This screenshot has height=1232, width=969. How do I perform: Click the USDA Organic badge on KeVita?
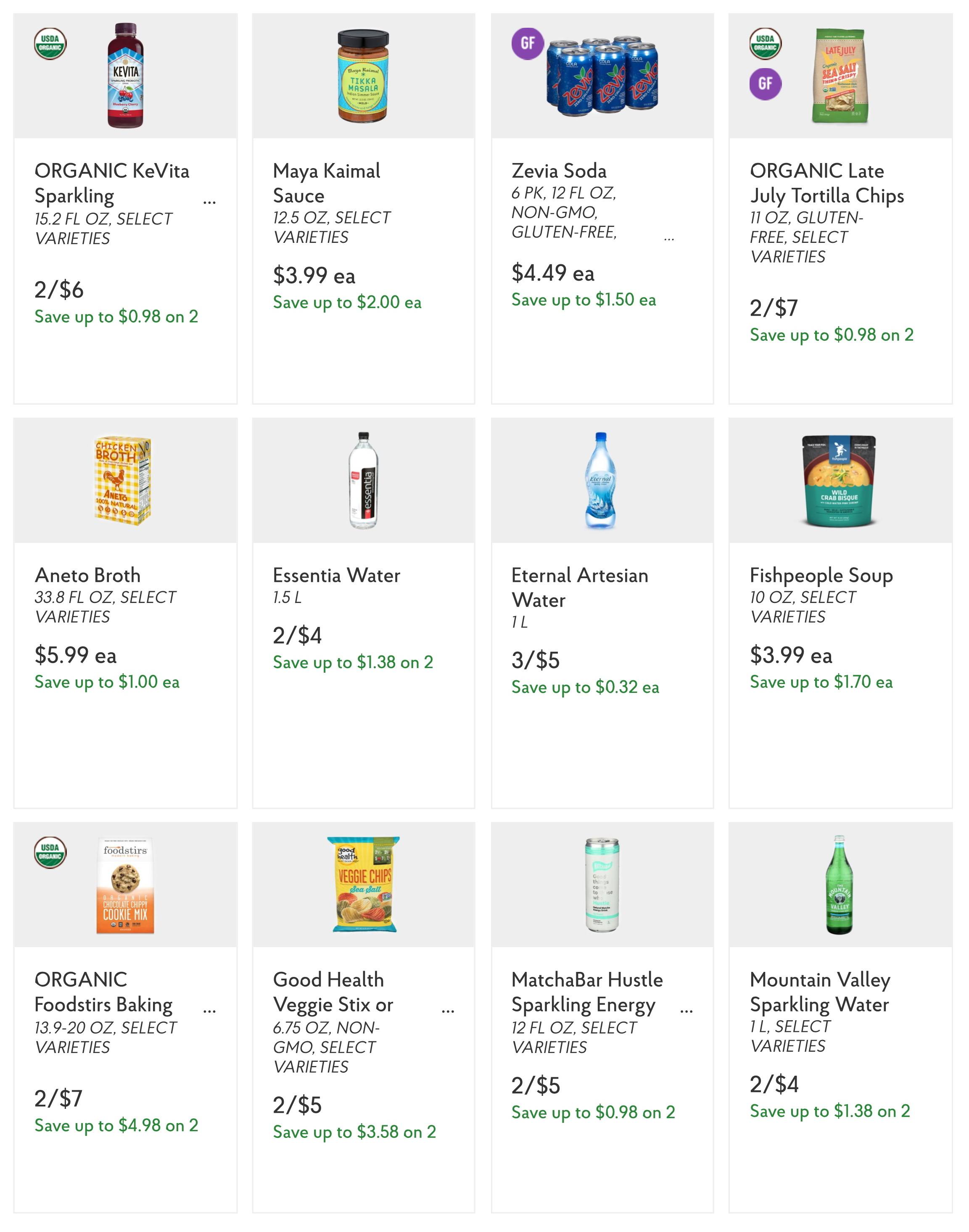(50, 44)
